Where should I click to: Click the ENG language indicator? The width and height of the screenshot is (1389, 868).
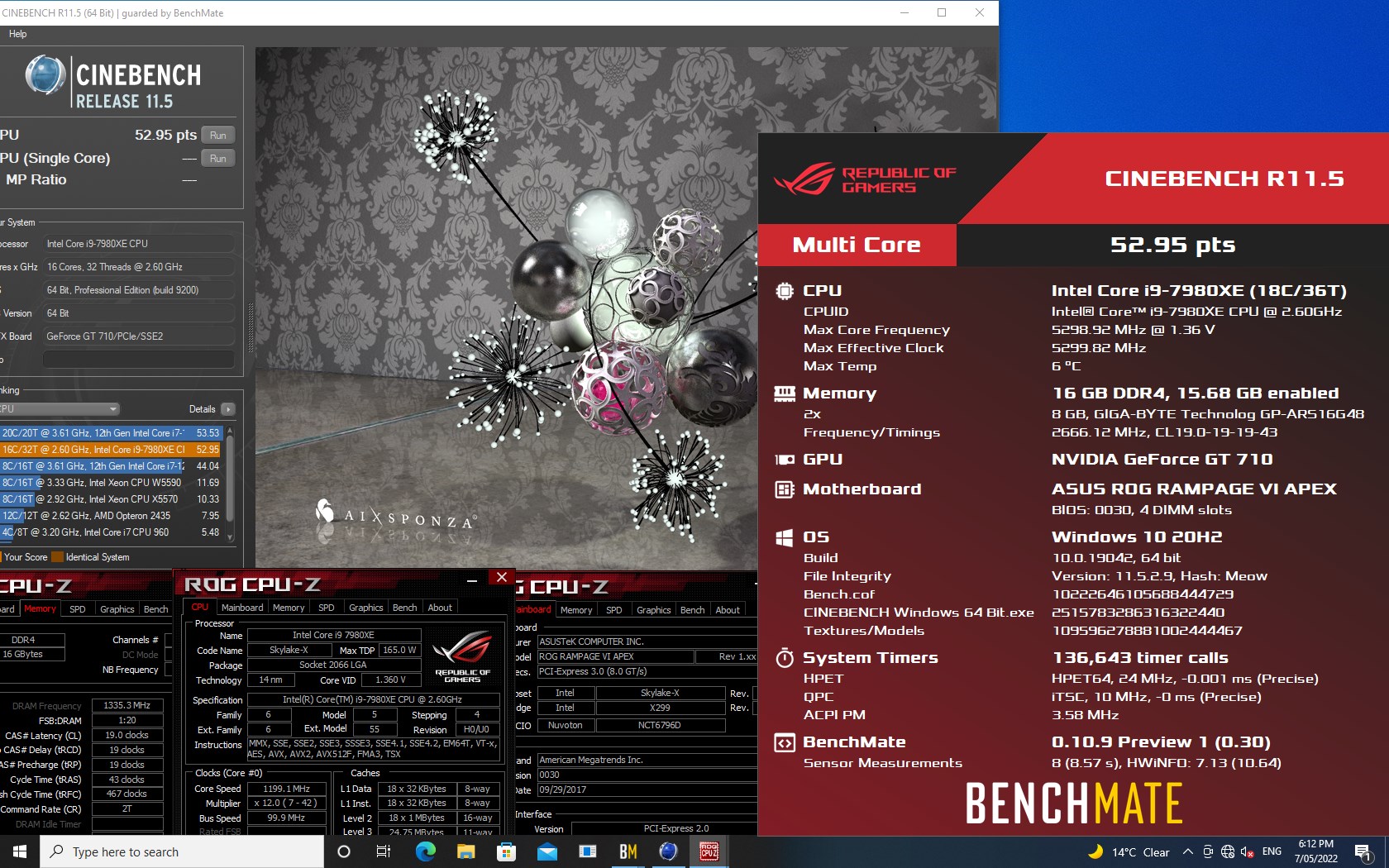[x=1272, y=851]
